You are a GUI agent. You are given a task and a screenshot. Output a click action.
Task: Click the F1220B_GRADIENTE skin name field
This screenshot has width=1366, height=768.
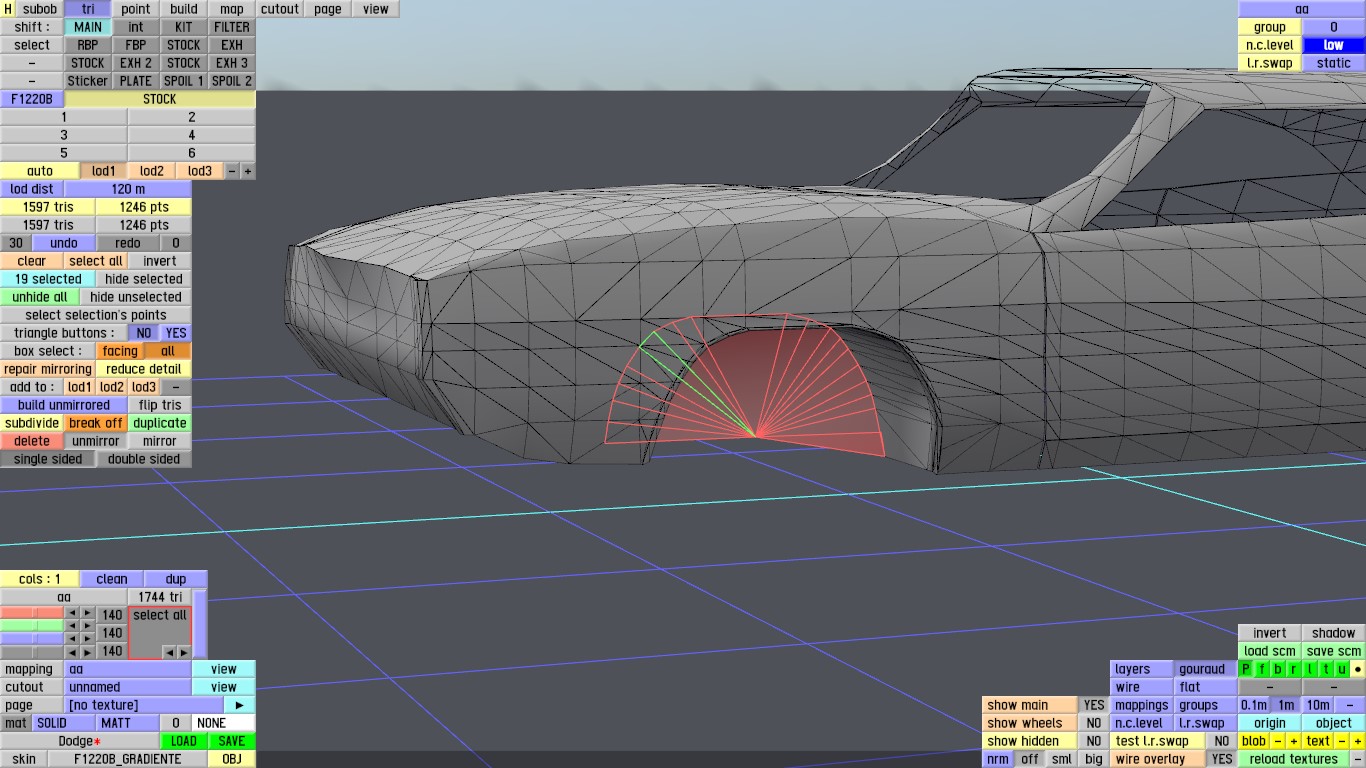(128, 759)
